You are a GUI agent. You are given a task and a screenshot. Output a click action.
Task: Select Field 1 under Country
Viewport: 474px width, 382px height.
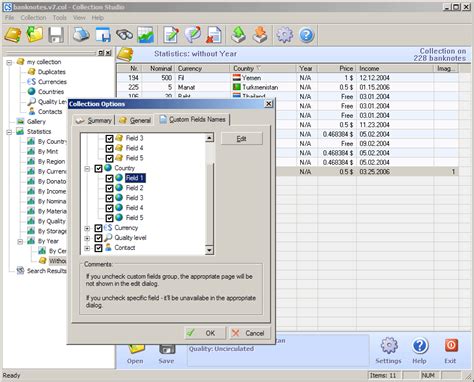[135, 178]
